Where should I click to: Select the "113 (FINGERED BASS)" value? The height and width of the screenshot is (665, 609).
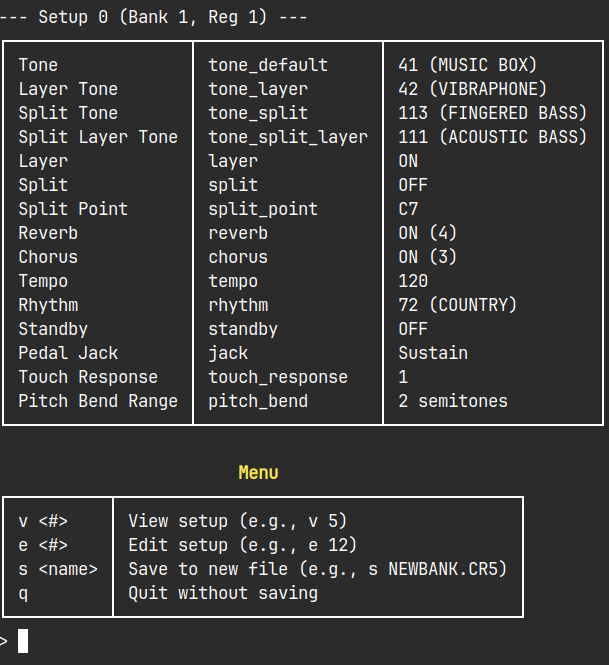click(488, 113)
